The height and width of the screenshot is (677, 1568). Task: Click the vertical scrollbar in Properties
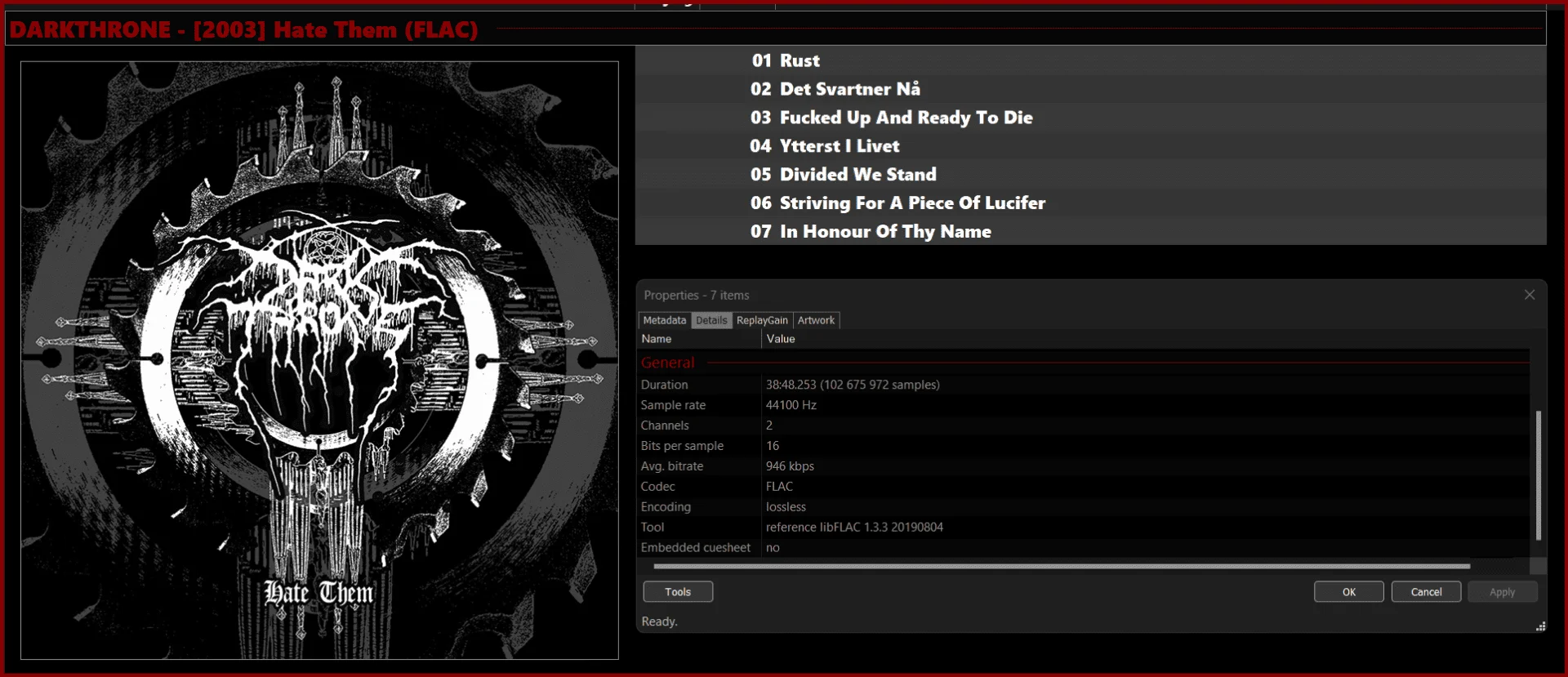[1538, 475]
